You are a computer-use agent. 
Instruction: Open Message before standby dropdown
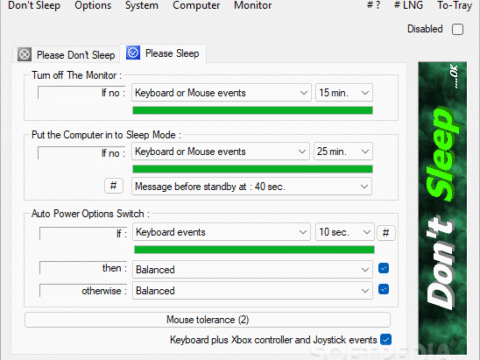coord(251,186)
